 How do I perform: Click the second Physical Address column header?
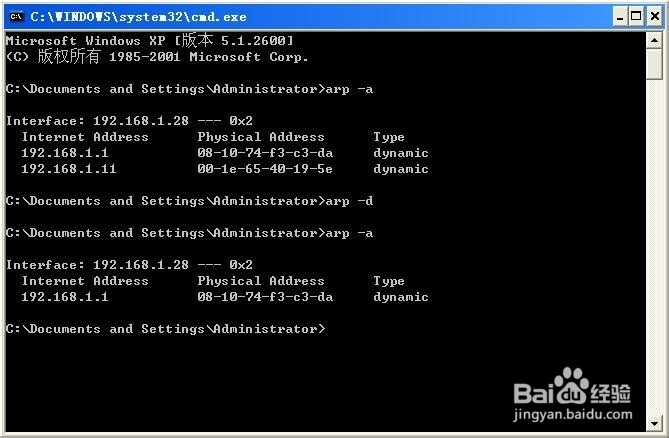[261, 281]
